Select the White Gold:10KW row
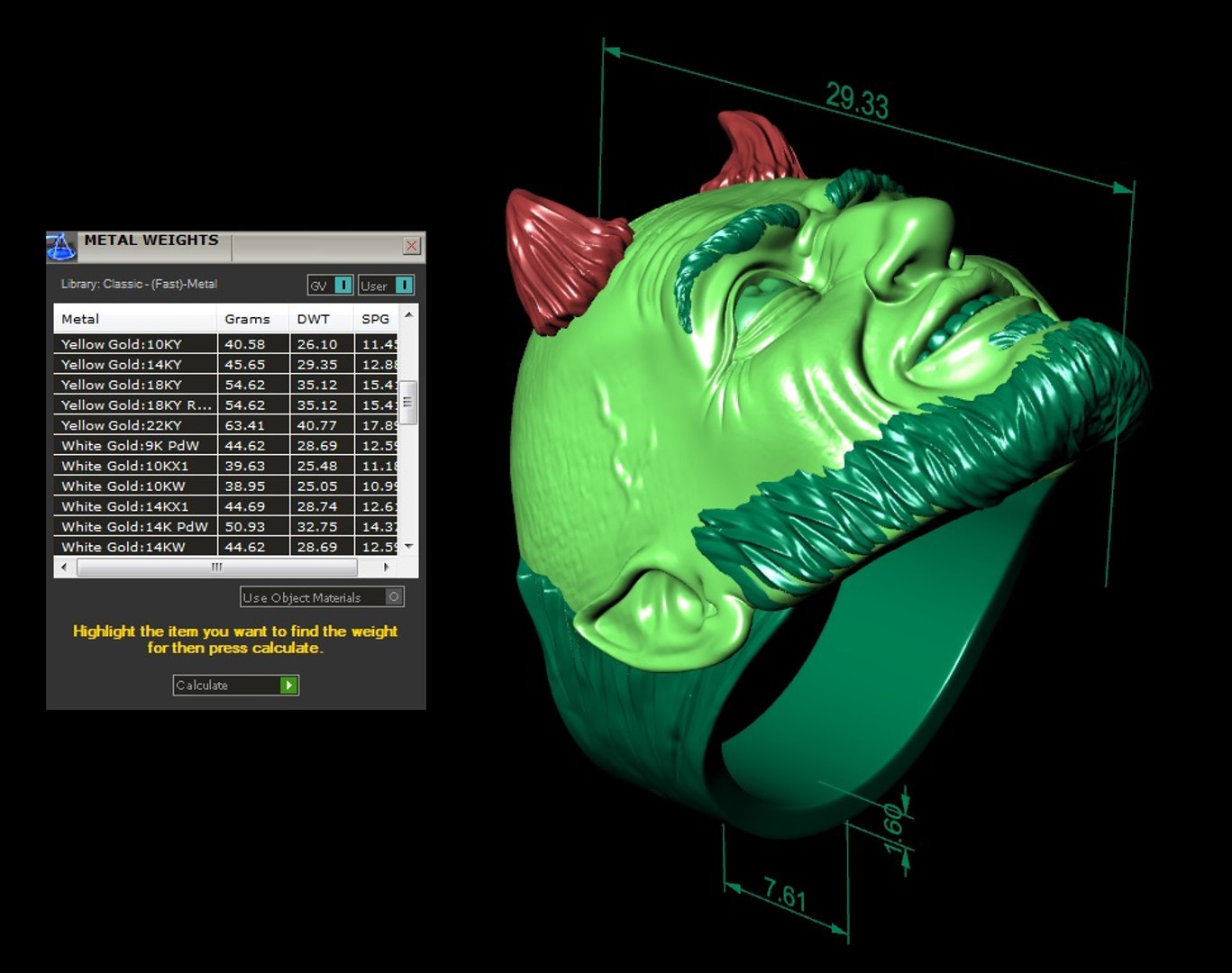This screenshot has height=973, width=1232. click(225, 486)
